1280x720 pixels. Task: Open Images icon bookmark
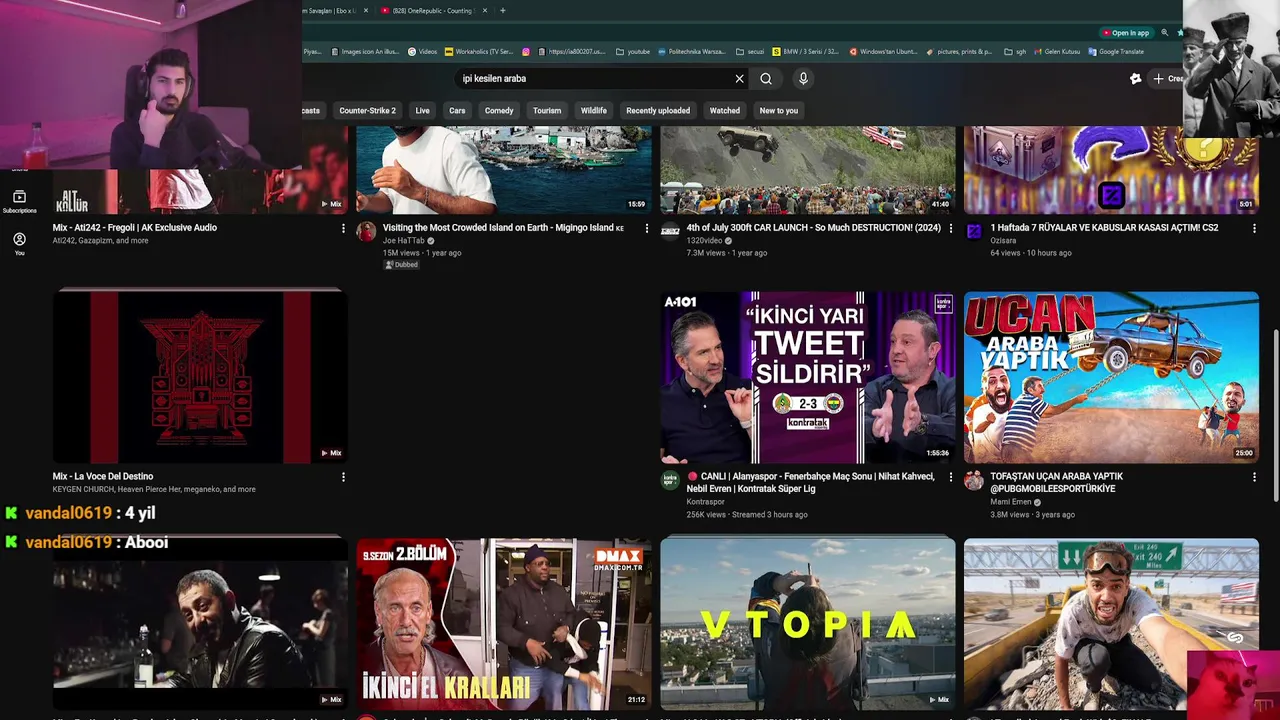pyautogui.click(x=364, y=52)
